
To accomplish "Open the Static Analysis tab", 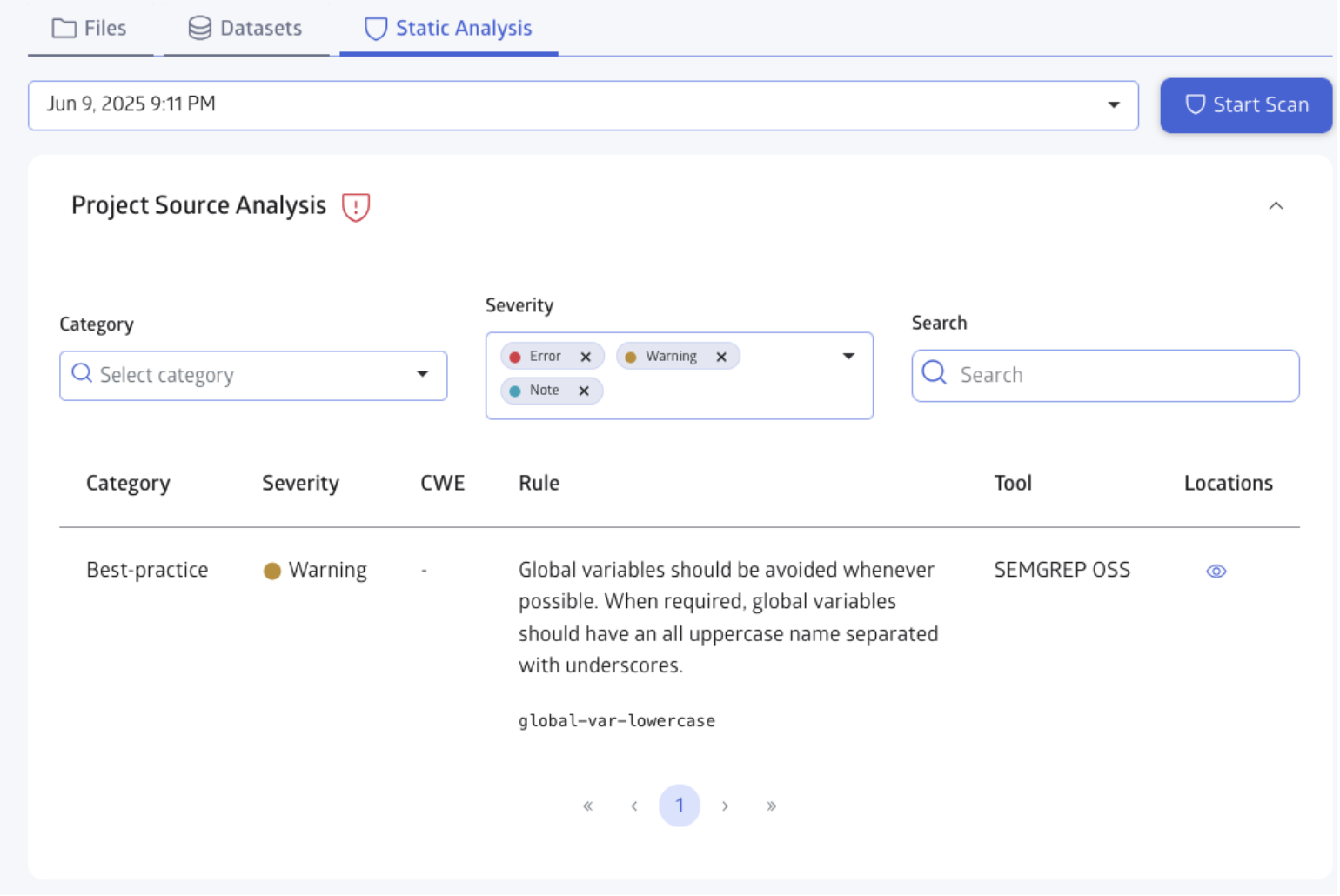I will point(448,29).
